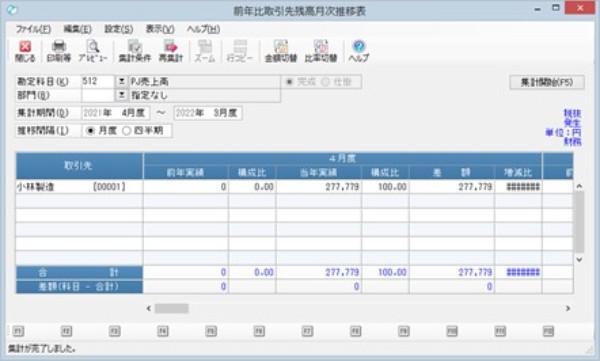This screenshot has height=361, width=600.
Task: Click the 比率切替 ratio switch icon
Action: [x=321, y=51]
